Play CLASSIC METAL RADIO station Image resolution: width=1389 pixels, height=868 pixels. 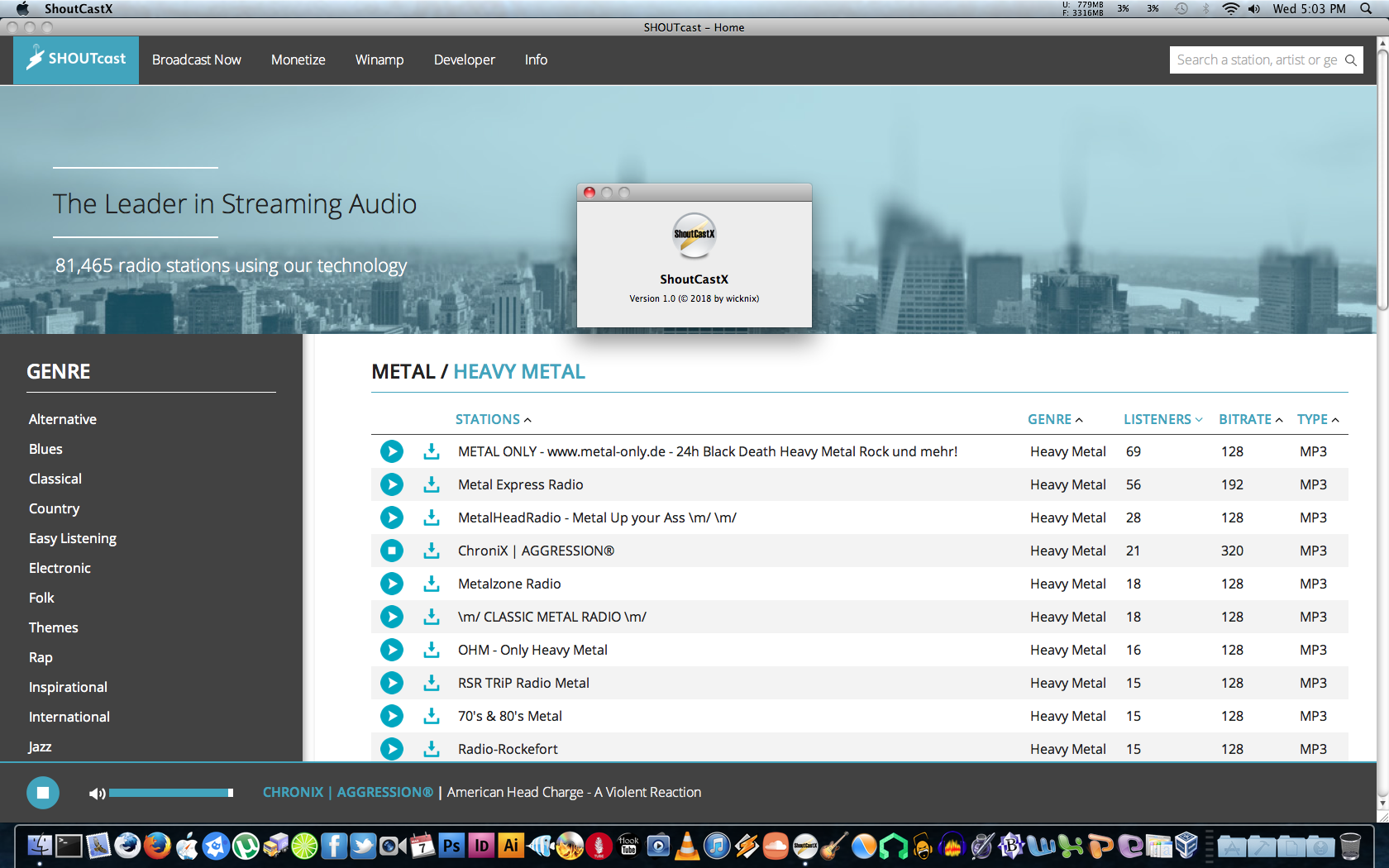(x=391, y=617)
